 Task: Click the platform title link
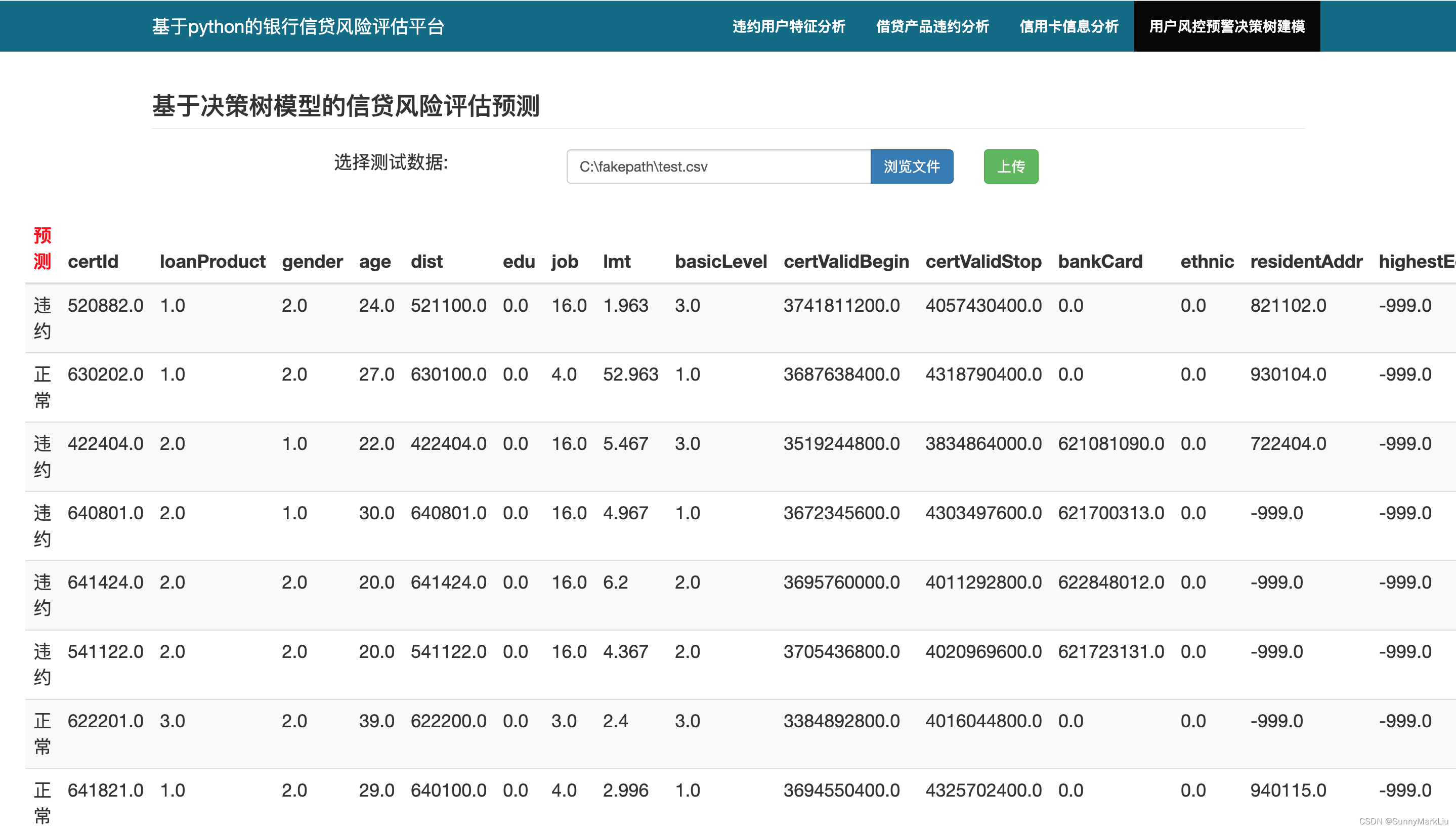pyautogui.click(x=298, y=27)
